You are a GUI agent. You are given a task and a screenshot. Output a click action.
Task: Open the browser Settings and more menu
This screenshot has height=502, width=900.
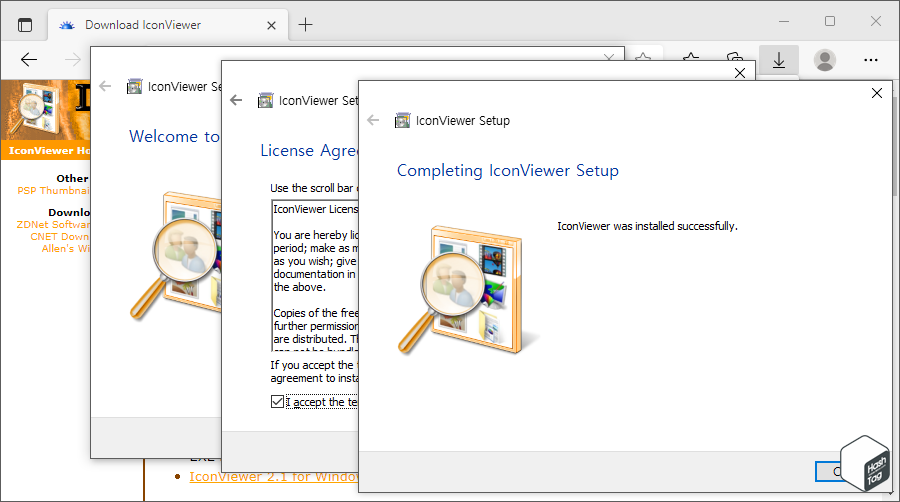[x=871, y=60]
